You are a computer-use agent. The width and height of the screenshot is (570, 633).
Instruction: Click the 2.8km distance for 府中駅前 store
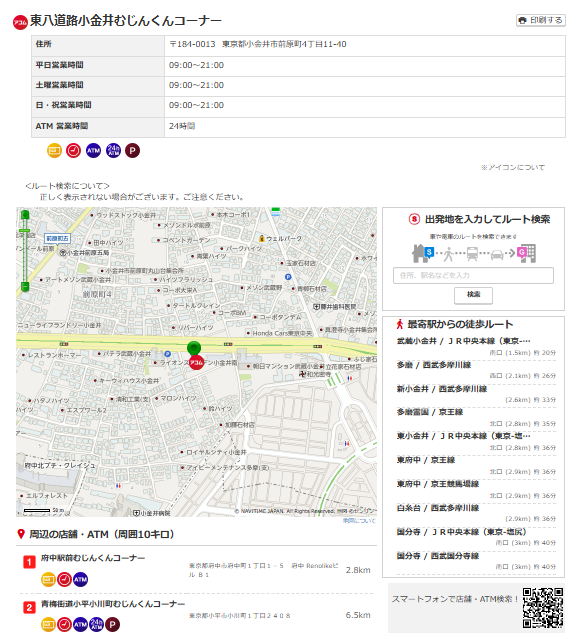click(358, 570)
